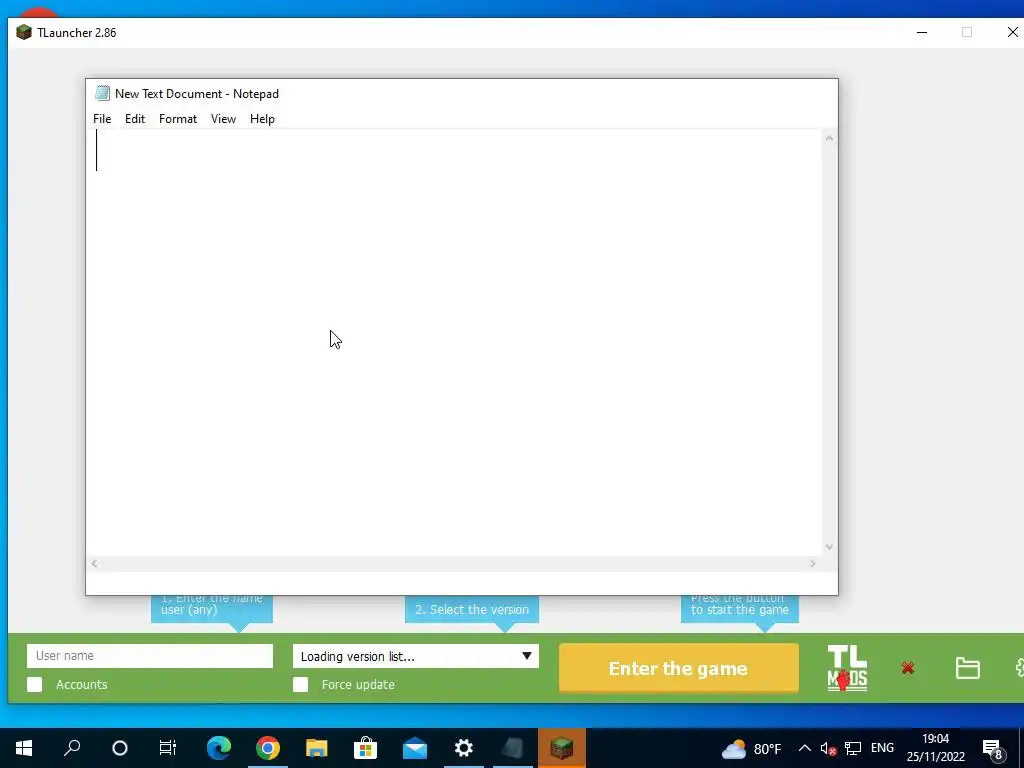Click the ENG language indicator
The width and height of the screenshot is (1024, 768).
pyautogui.click(x=882, y=748)
